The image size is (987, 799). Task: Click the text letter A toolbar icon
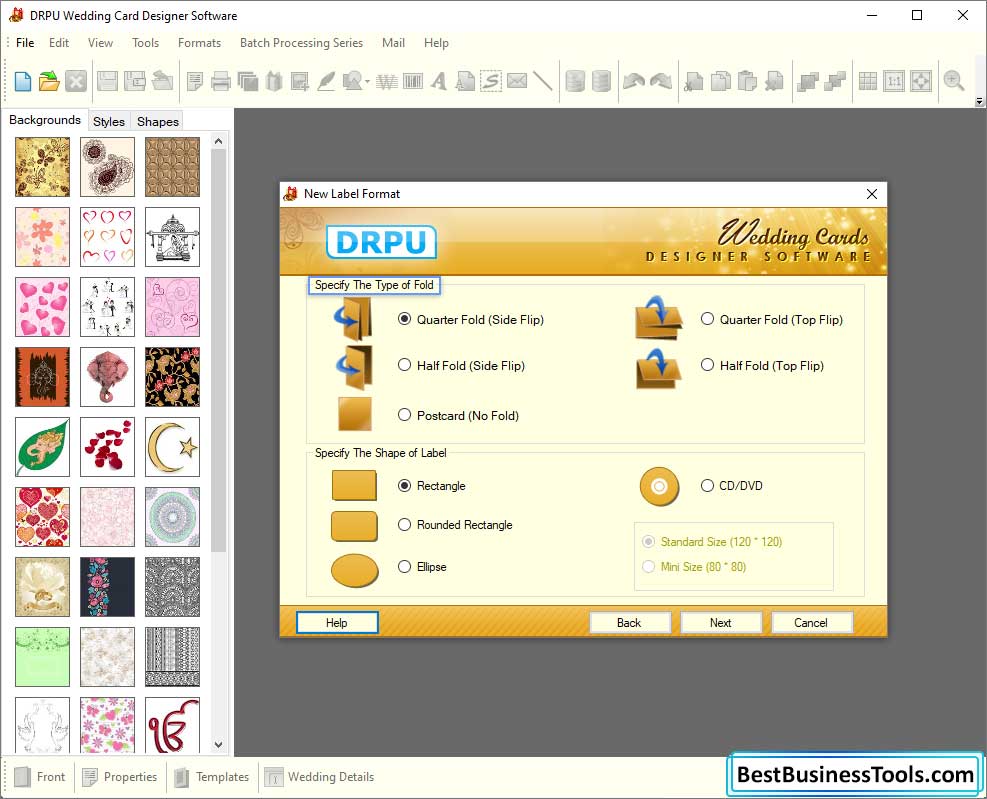[439, 81]
